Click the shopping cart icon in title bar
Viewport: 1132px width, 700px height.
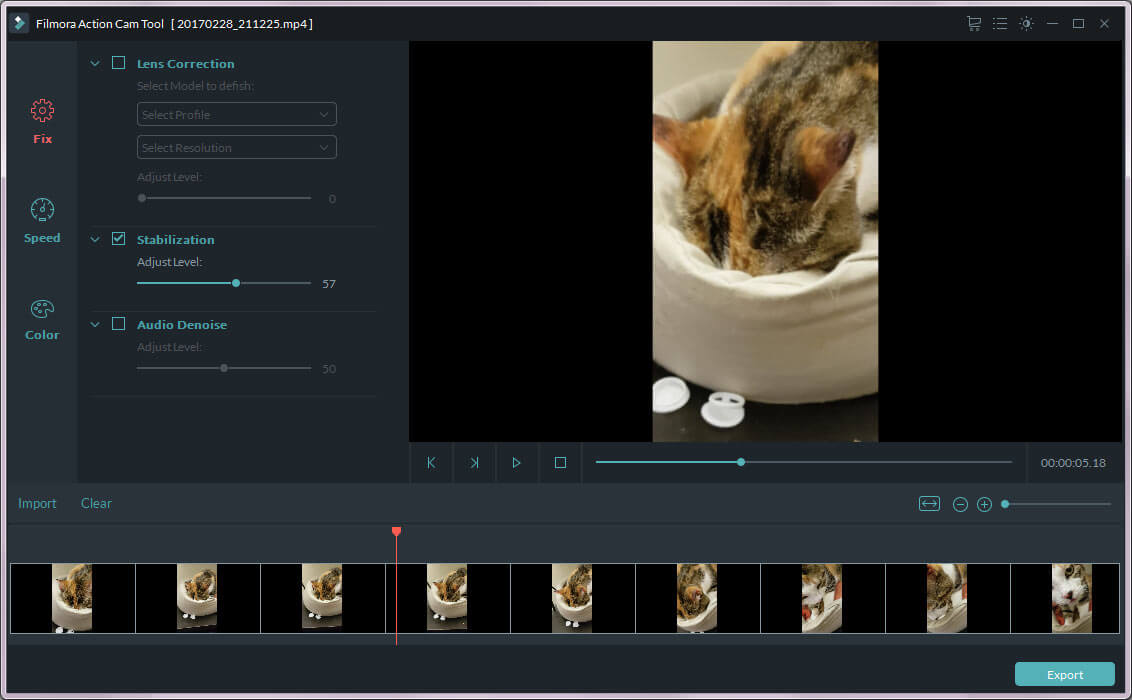pyautogui.click(x=973, y=23)
